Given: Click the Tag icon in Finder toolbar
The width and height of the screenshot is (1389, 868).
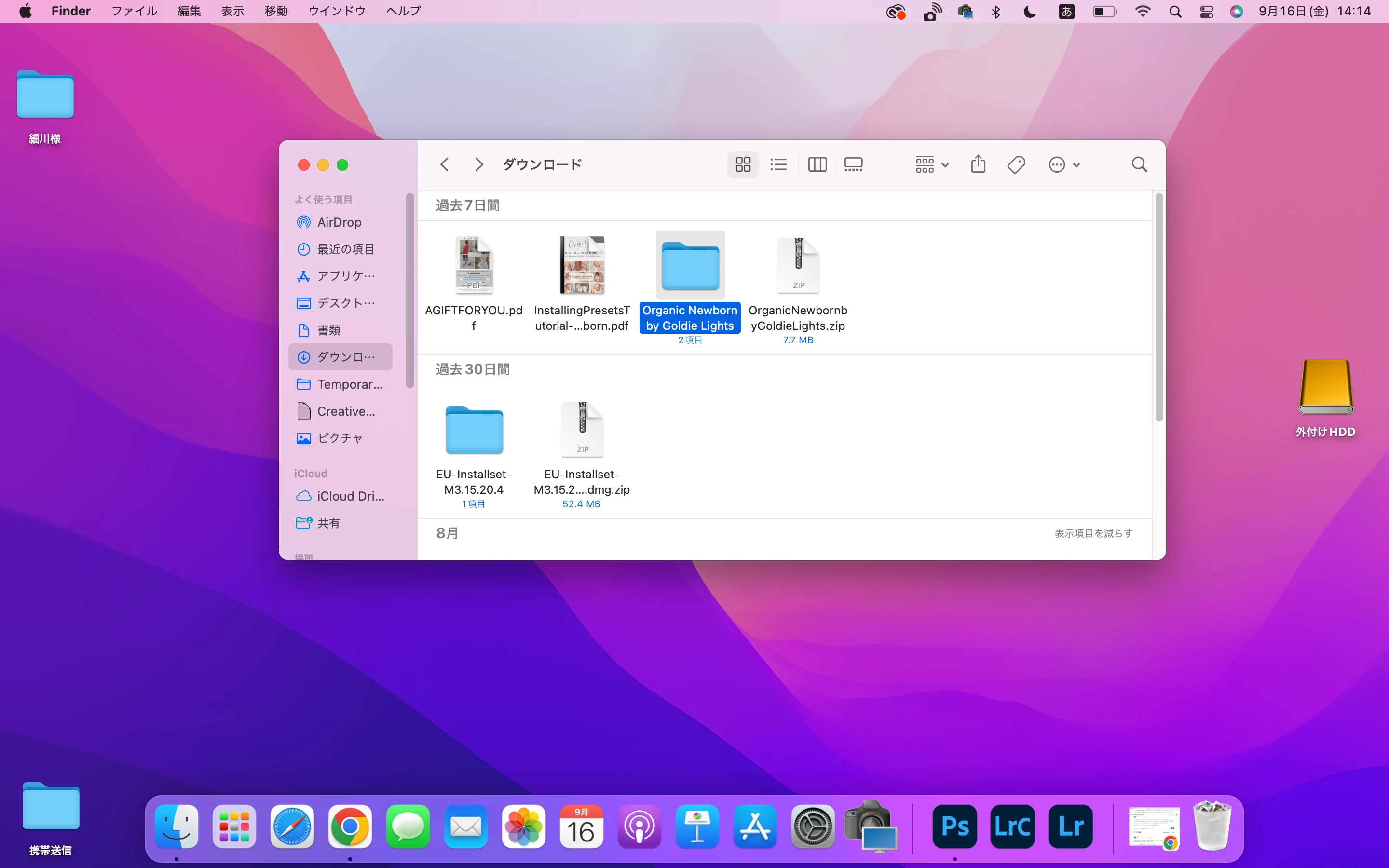Looking at the screenshot, I should tap(1016, 165).
